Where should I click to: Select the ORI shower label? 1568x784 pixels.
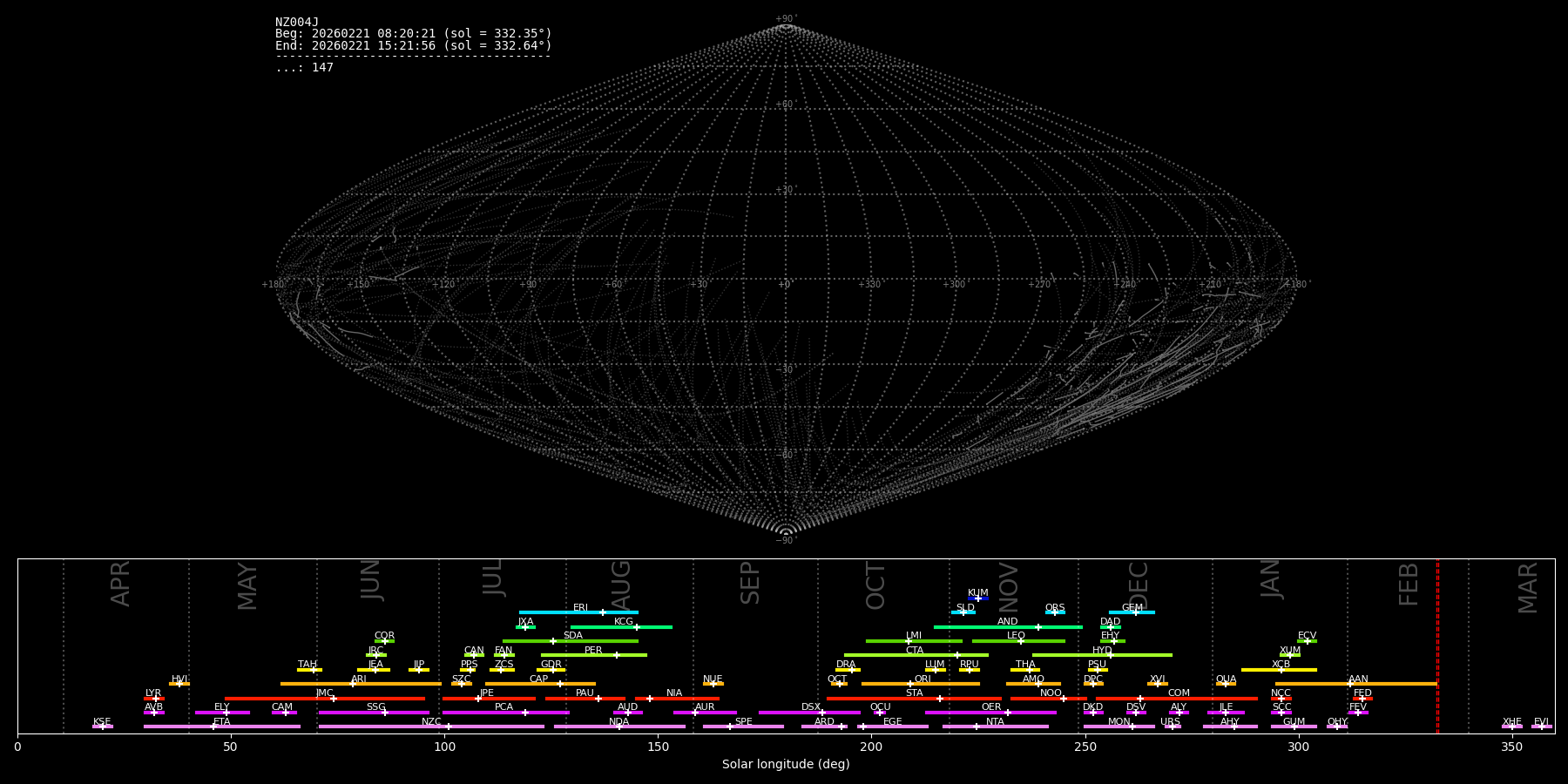923,679
